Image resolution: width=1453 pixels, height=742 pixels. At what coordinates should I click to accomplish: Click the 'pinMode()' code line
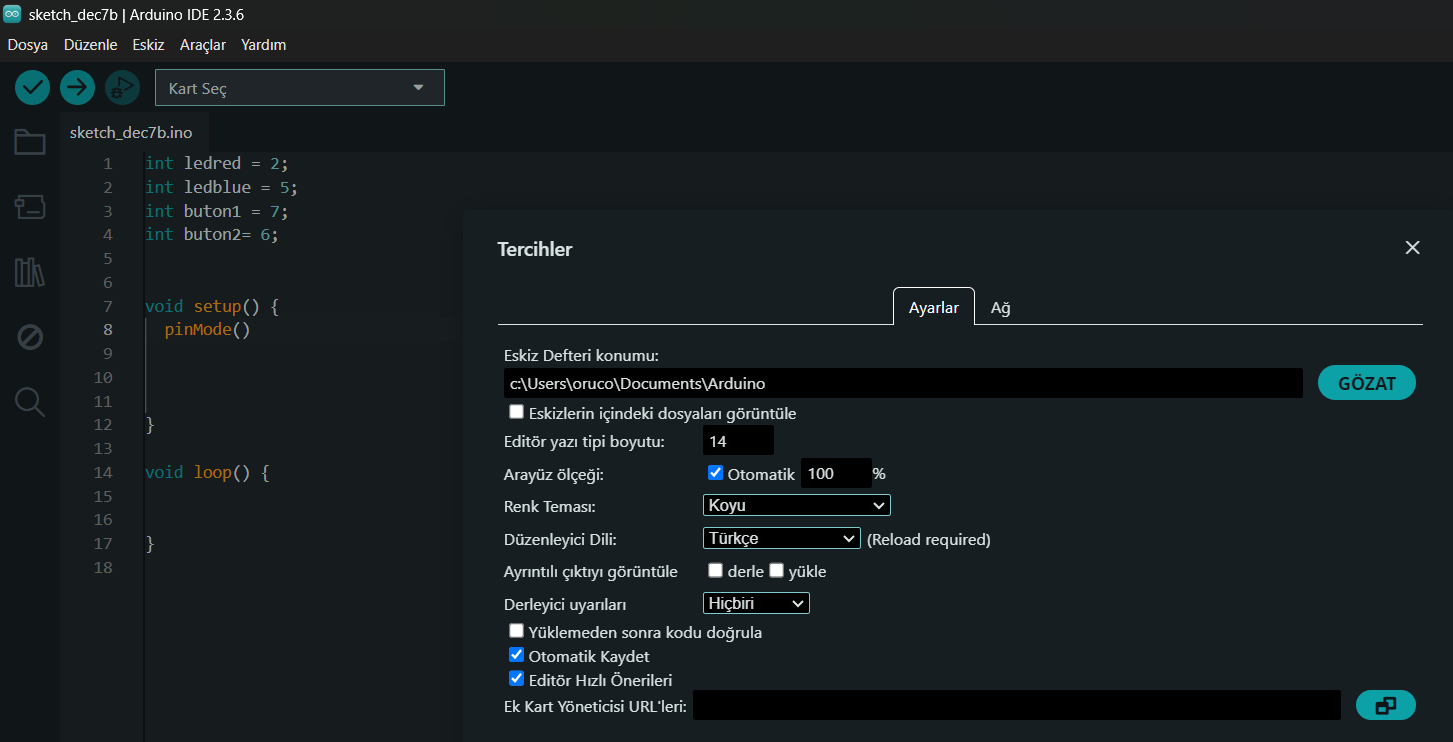pos(206,329)
